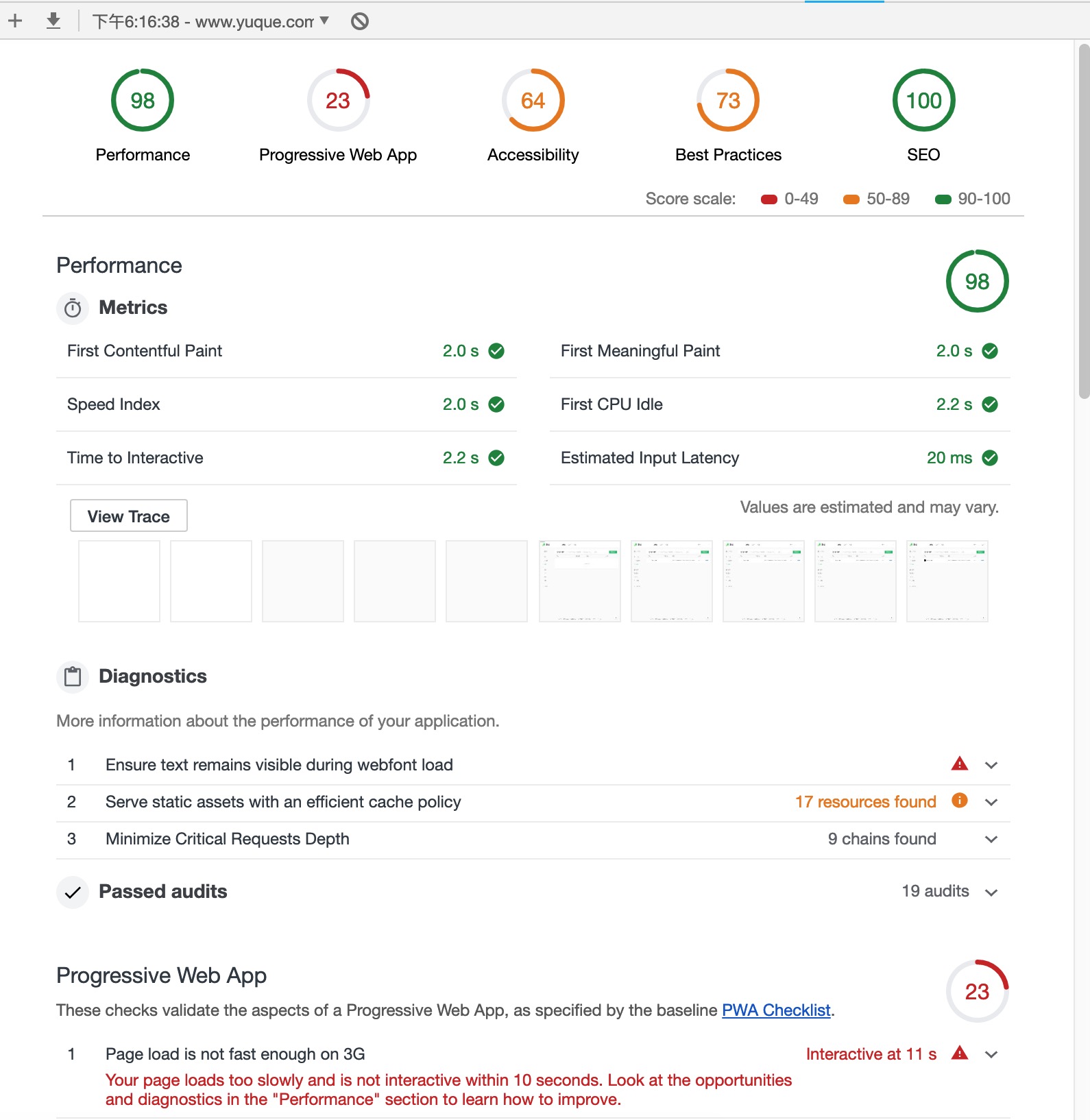The height and width of the screenshot is (1120, 1090).
Task: Click the vertical scrollbar thumb
Action: pos(1083,219)
